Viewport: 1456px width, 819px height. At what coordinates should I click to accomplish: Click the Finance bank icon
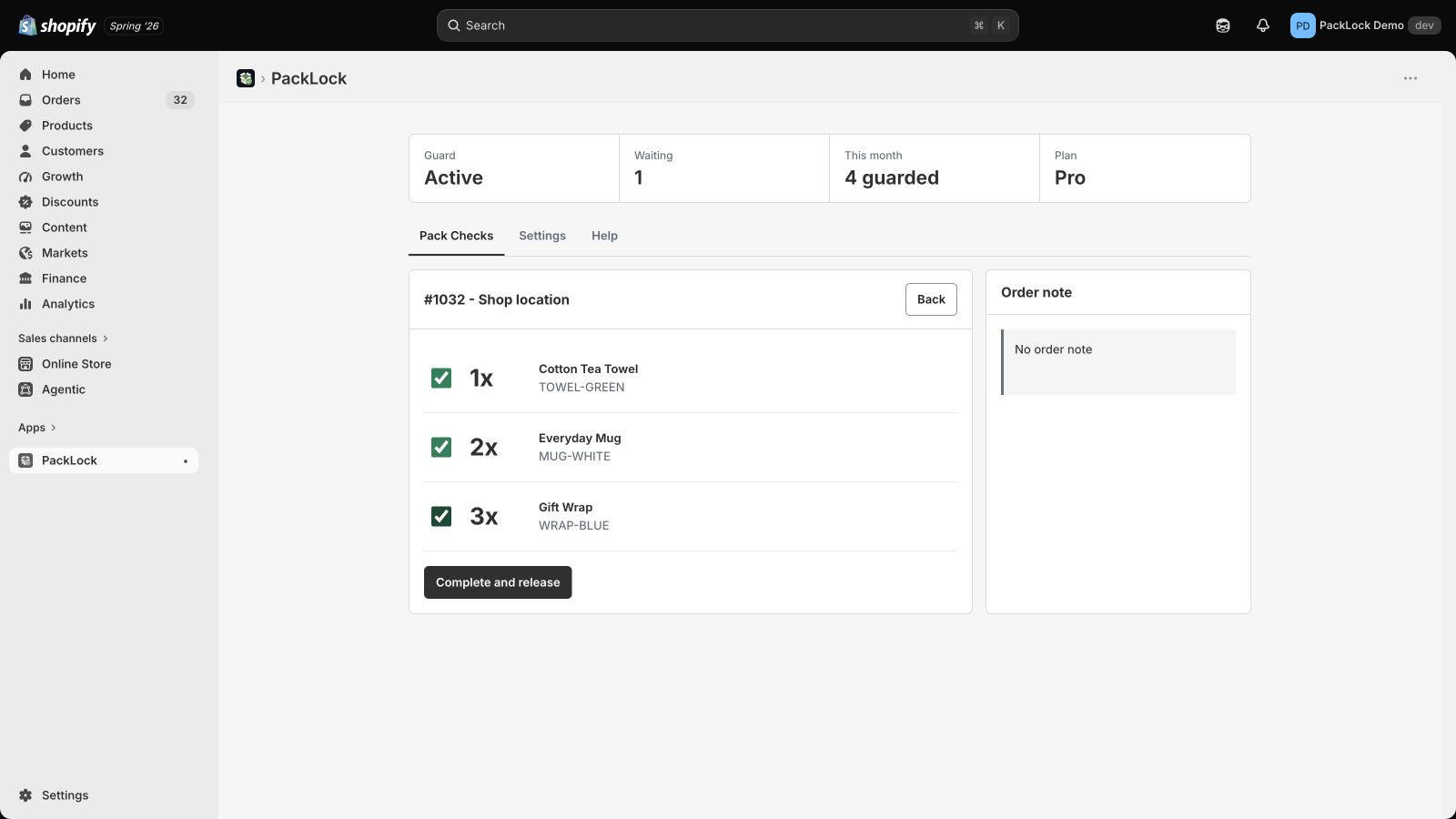pos(25,278)
